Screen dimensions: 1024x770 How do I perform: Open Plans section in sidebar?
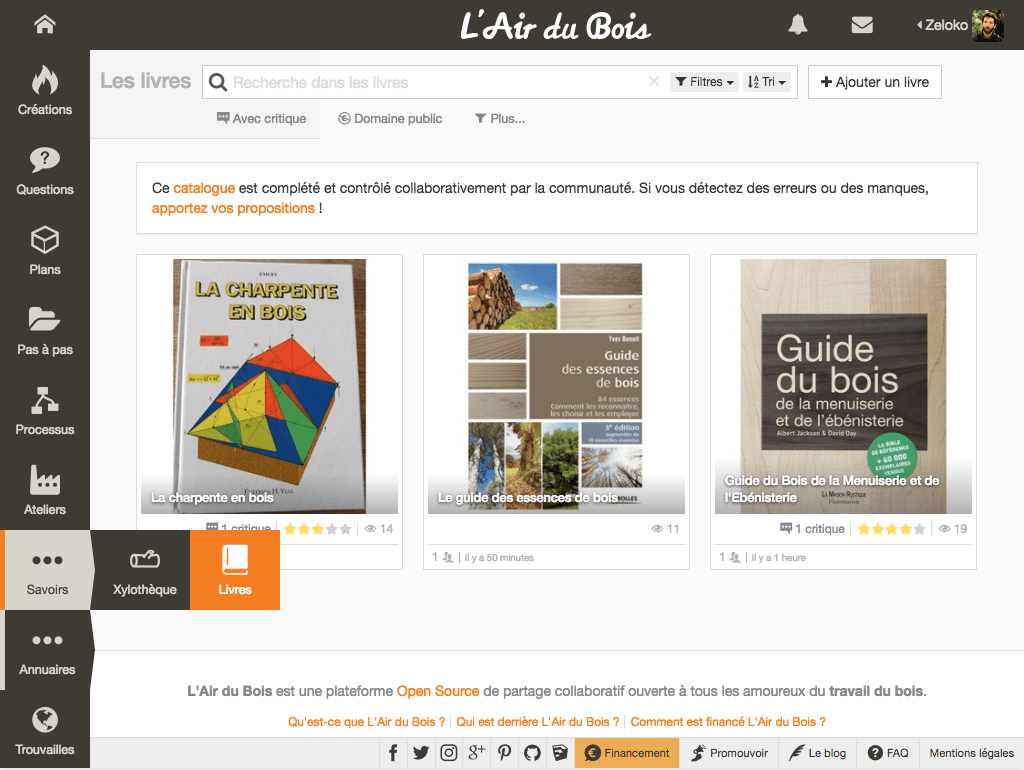[44, 251]
